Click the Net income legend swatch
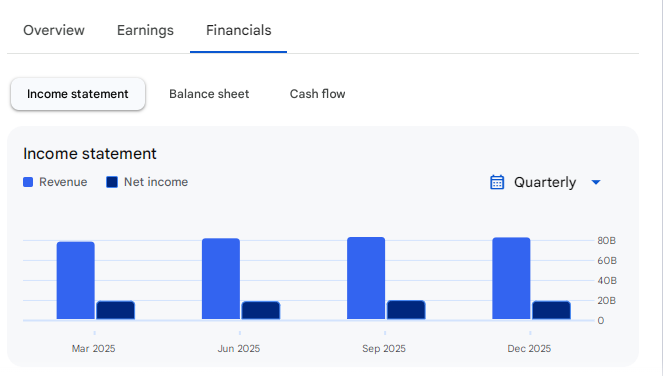Screen dimensions: 663x376 tap(112, 182)
